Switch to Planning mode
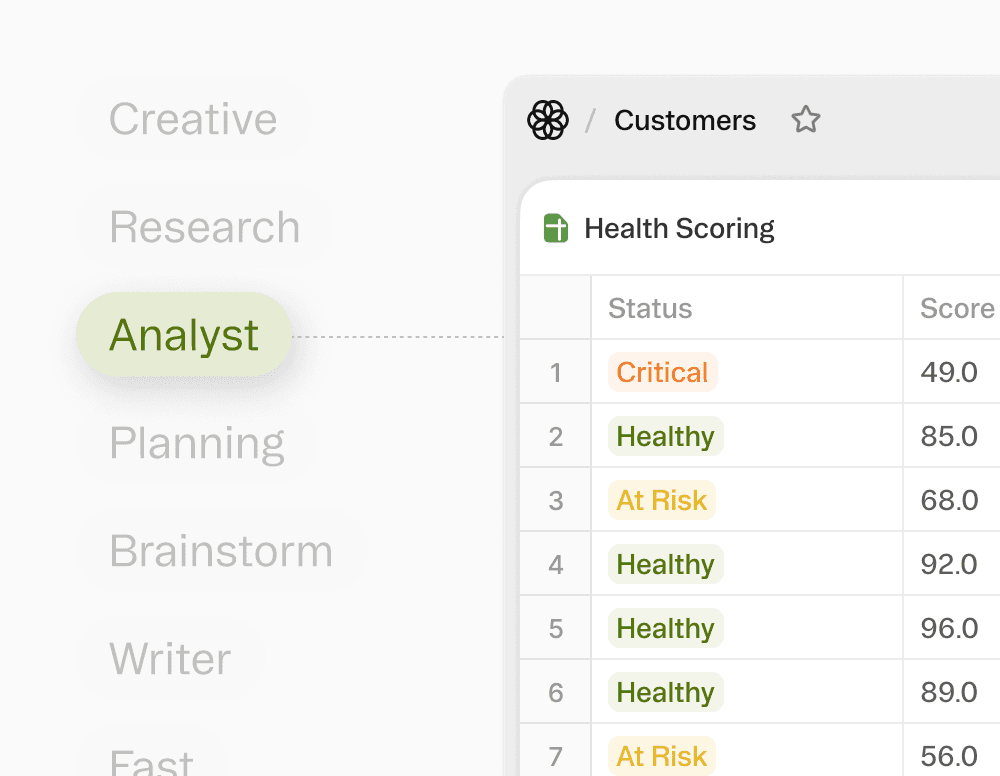Viewport: 1000px width, 776px height. pyautogui.click(x=197, y=443)
